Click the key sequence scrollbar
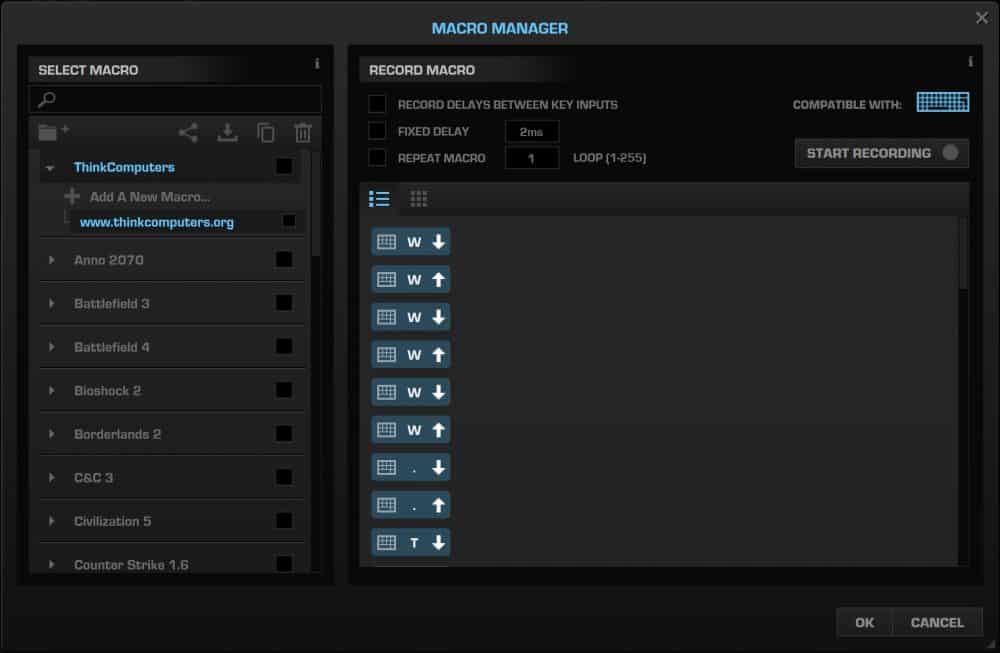This screenshot has width=1000, height=653. point(963,254)
